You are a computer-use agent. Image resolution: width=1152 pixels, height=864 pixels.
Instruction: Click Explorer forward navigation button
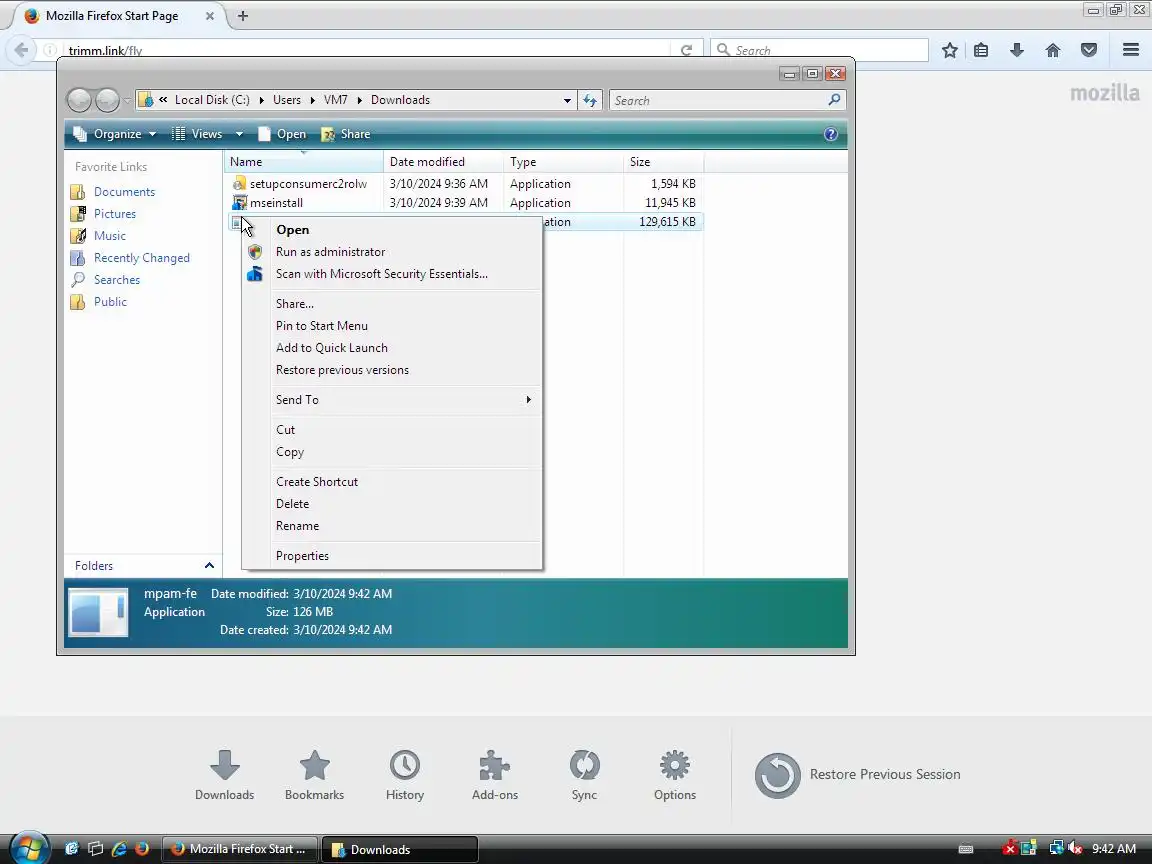coord(107,100)
